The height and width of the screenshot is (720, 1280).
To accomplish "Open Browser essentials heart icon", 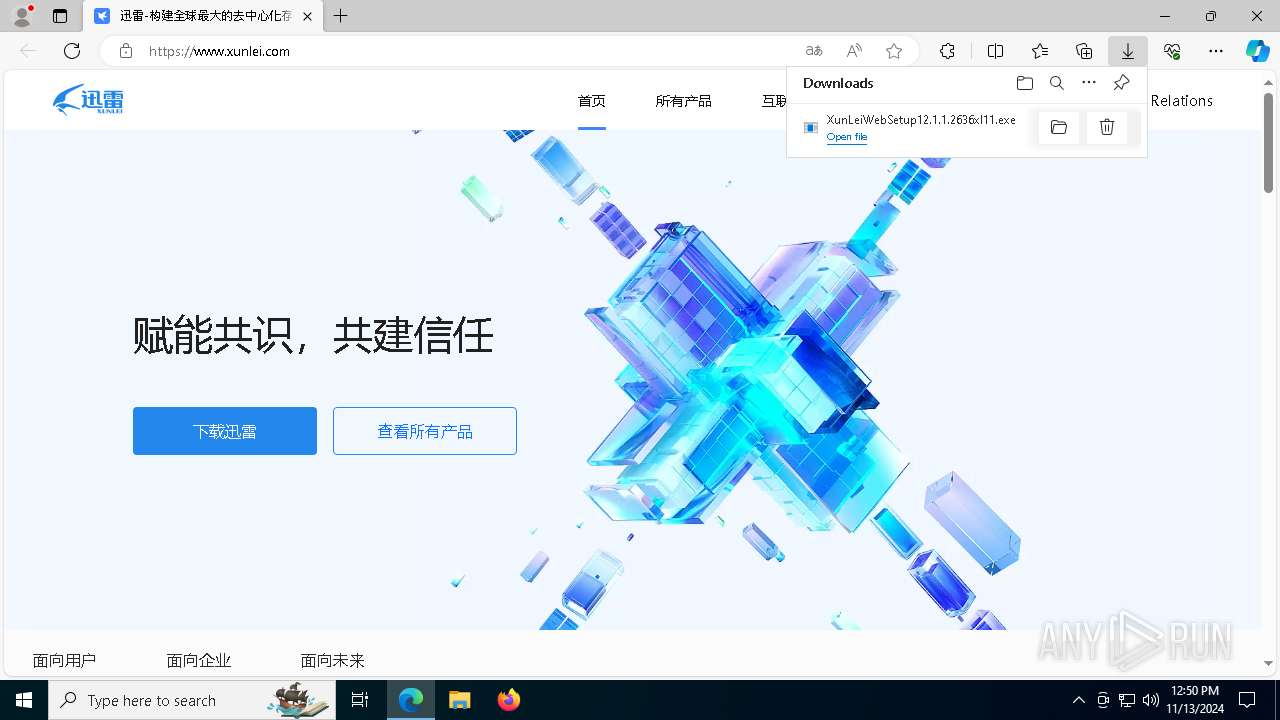I will click(x=1172, y=51).
